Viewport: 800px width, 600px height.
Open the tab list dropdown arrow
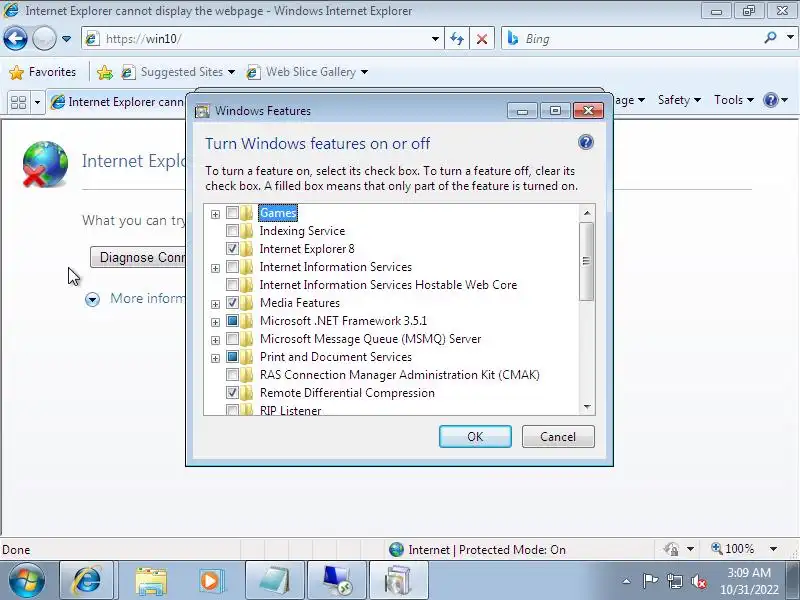[x=37, y=102]
